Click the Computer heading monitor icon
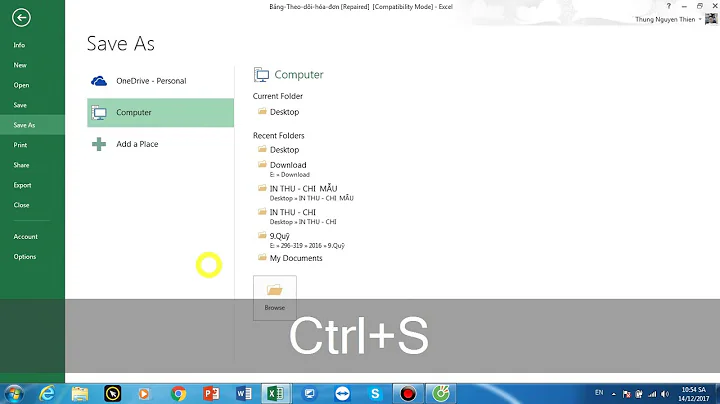720x404 pixels. tap(261, 74)
